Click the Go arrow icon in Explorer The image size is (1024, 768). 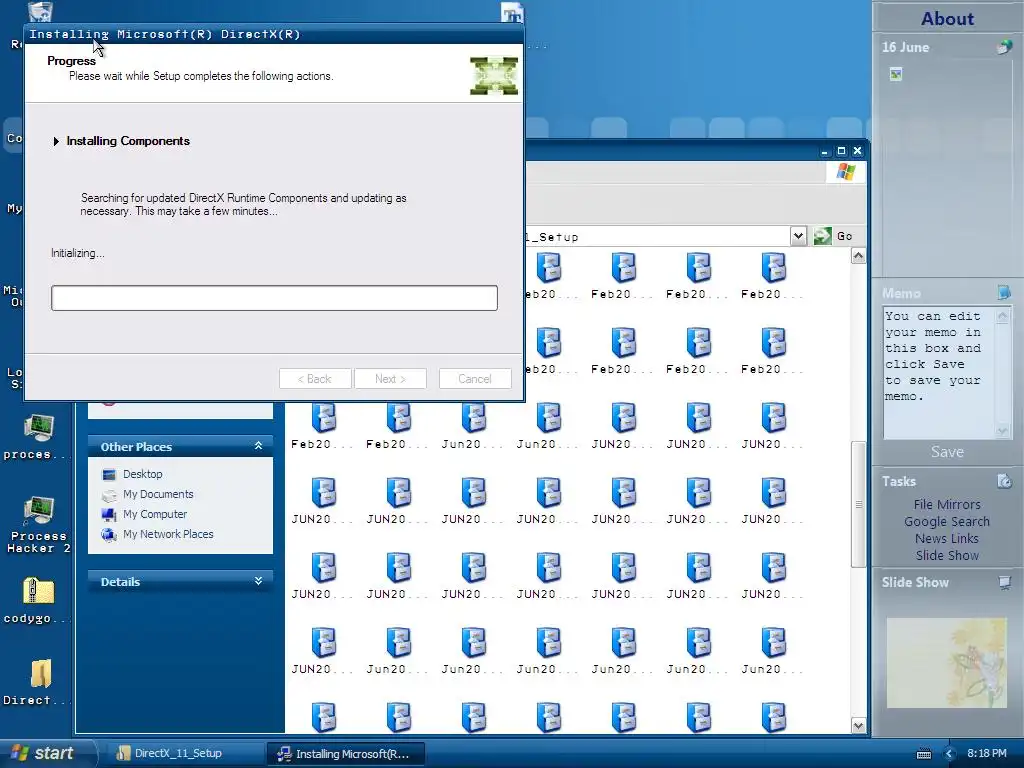point(822,236)
